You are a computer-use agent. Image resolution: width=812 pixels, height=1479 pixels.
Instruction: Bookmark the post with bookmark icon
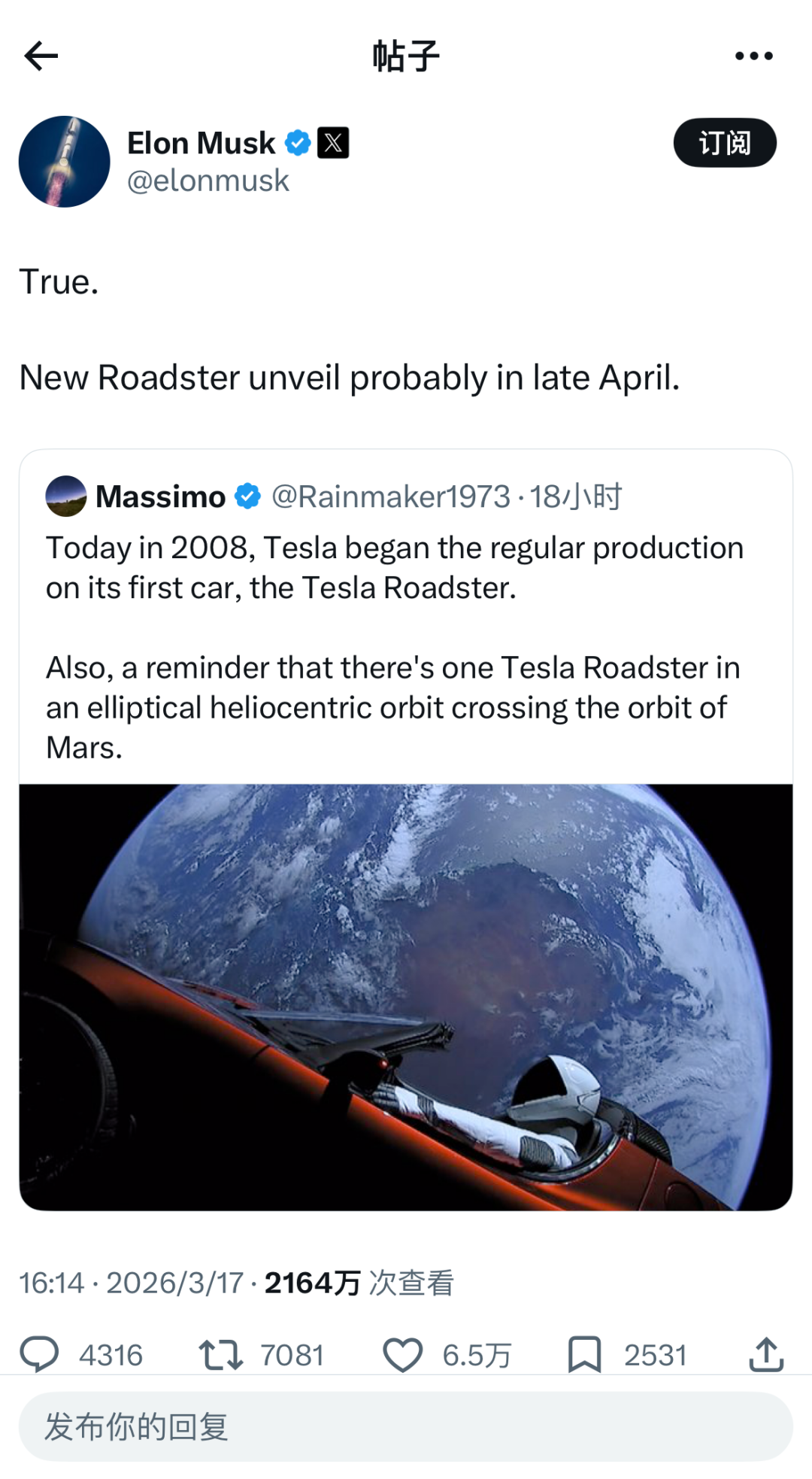click(584, 1355)
